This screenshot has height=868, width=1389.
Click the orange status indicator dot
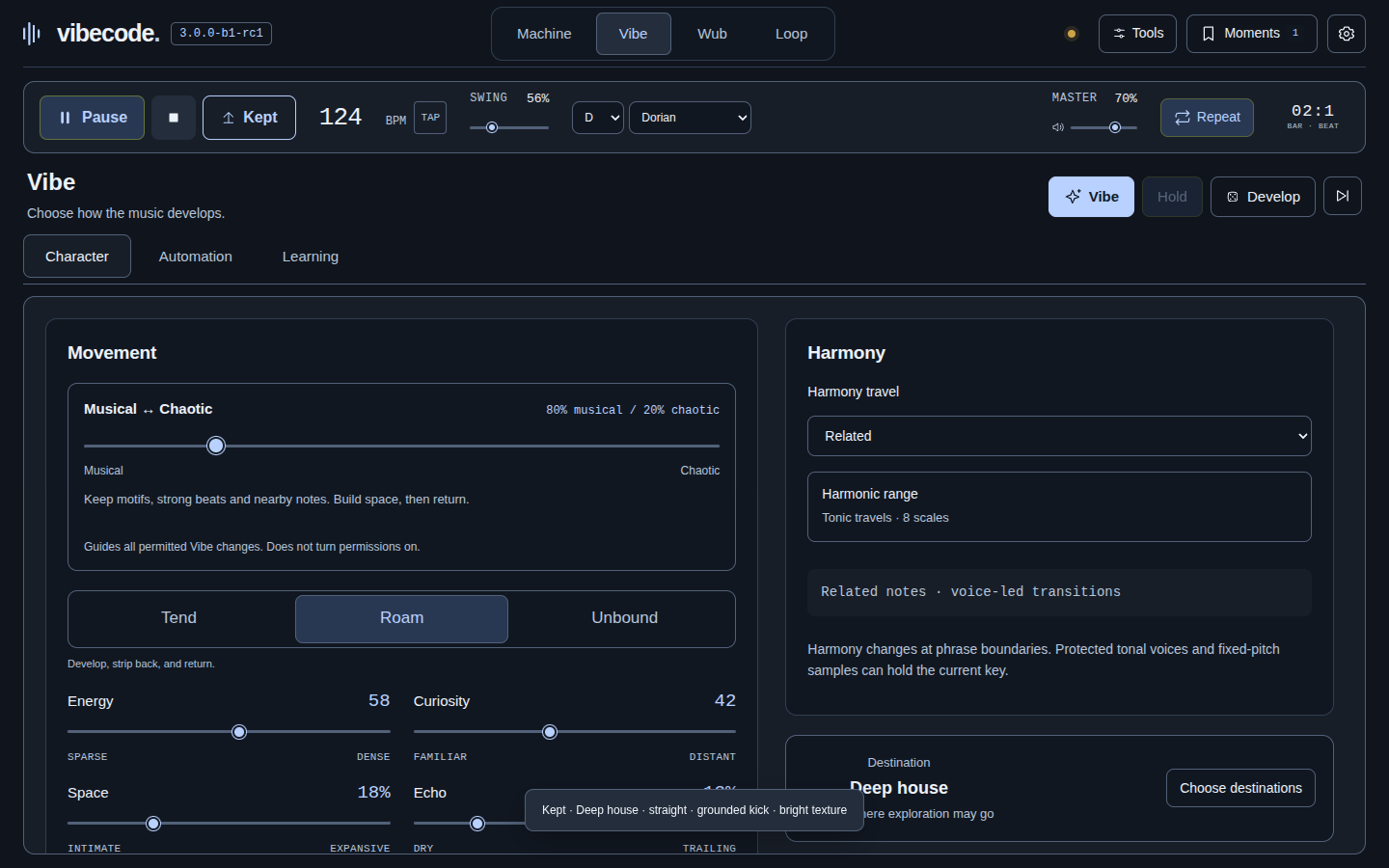pyautogui.click(x=1071, y=34)
